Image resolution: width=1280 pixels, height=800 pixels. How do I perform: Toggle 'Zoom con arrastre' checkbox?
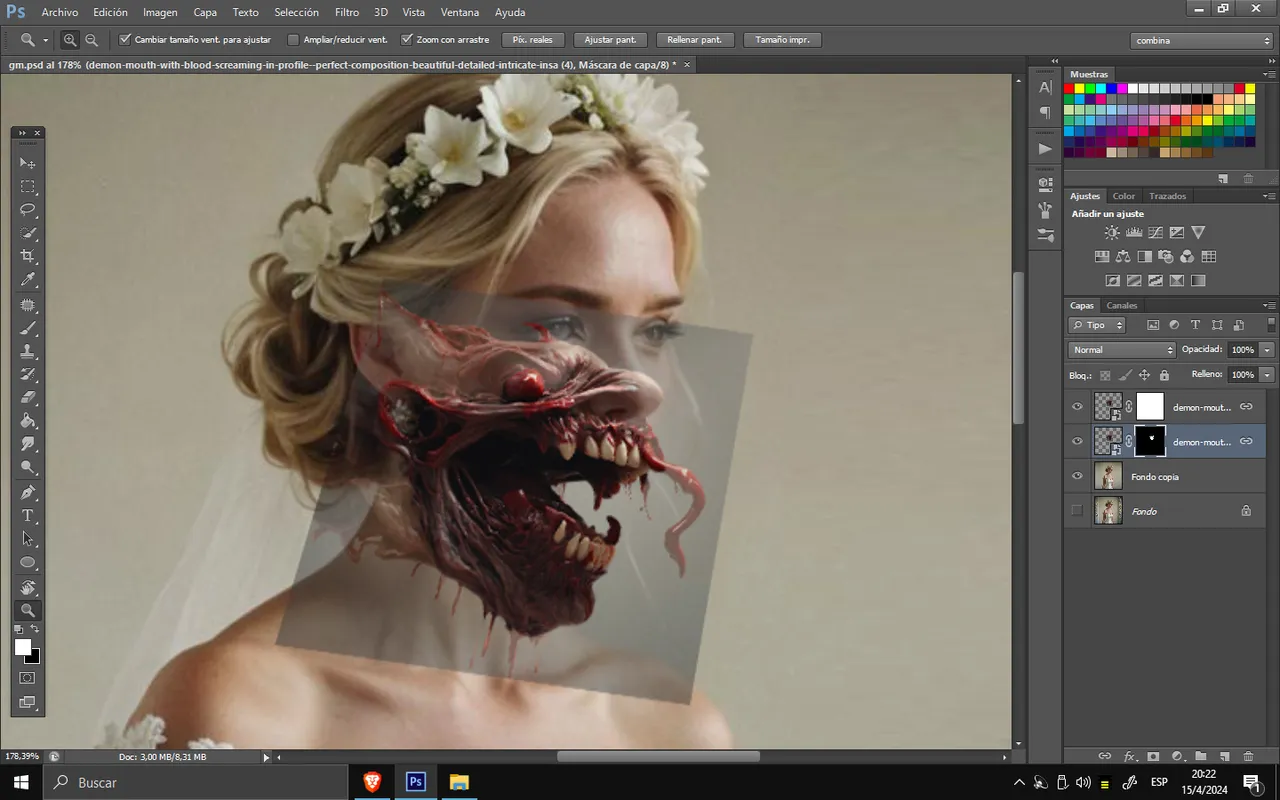click(407, 40)
